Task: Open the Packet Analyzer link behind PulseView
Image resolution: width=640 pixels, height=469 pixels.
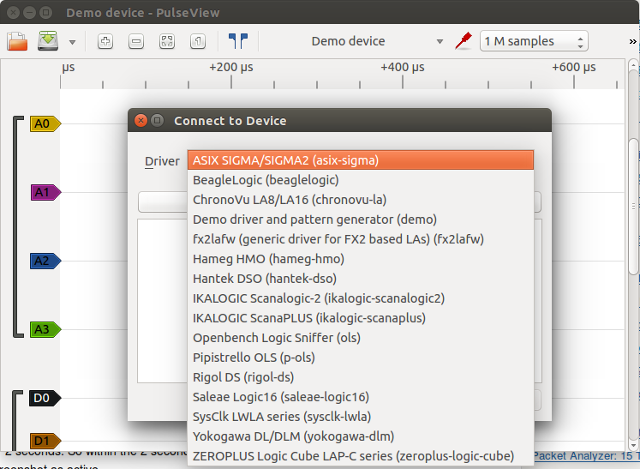Action: point(586,456)
